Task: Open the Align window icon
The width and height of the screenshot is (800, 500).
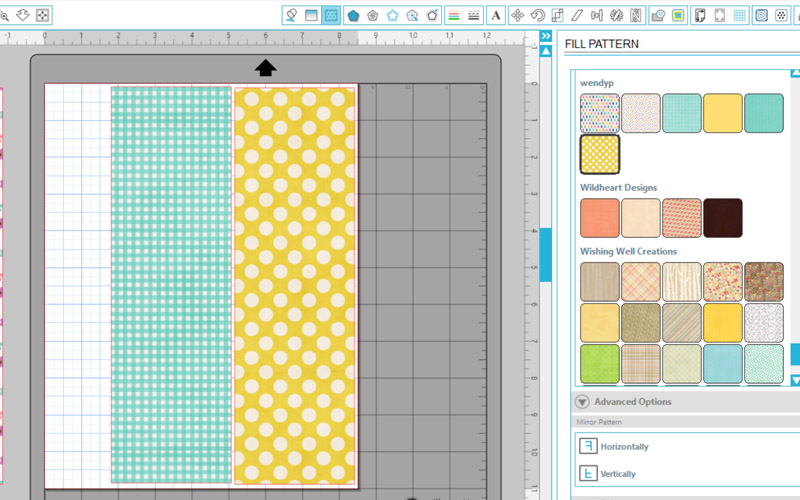Action: (596, 15)
